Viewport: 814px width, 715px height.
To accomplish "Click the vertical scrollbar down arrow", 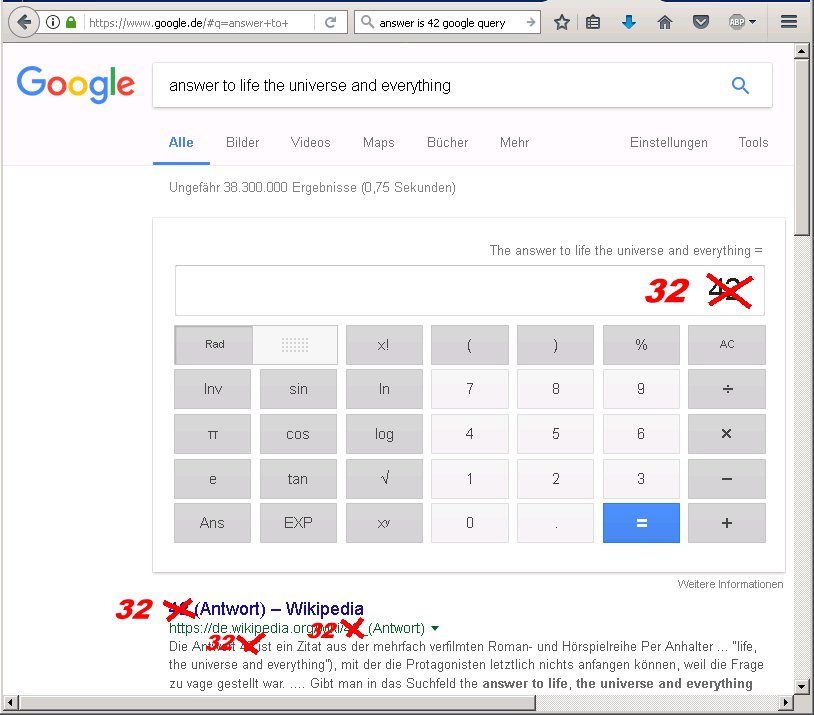I will [802, 686].
